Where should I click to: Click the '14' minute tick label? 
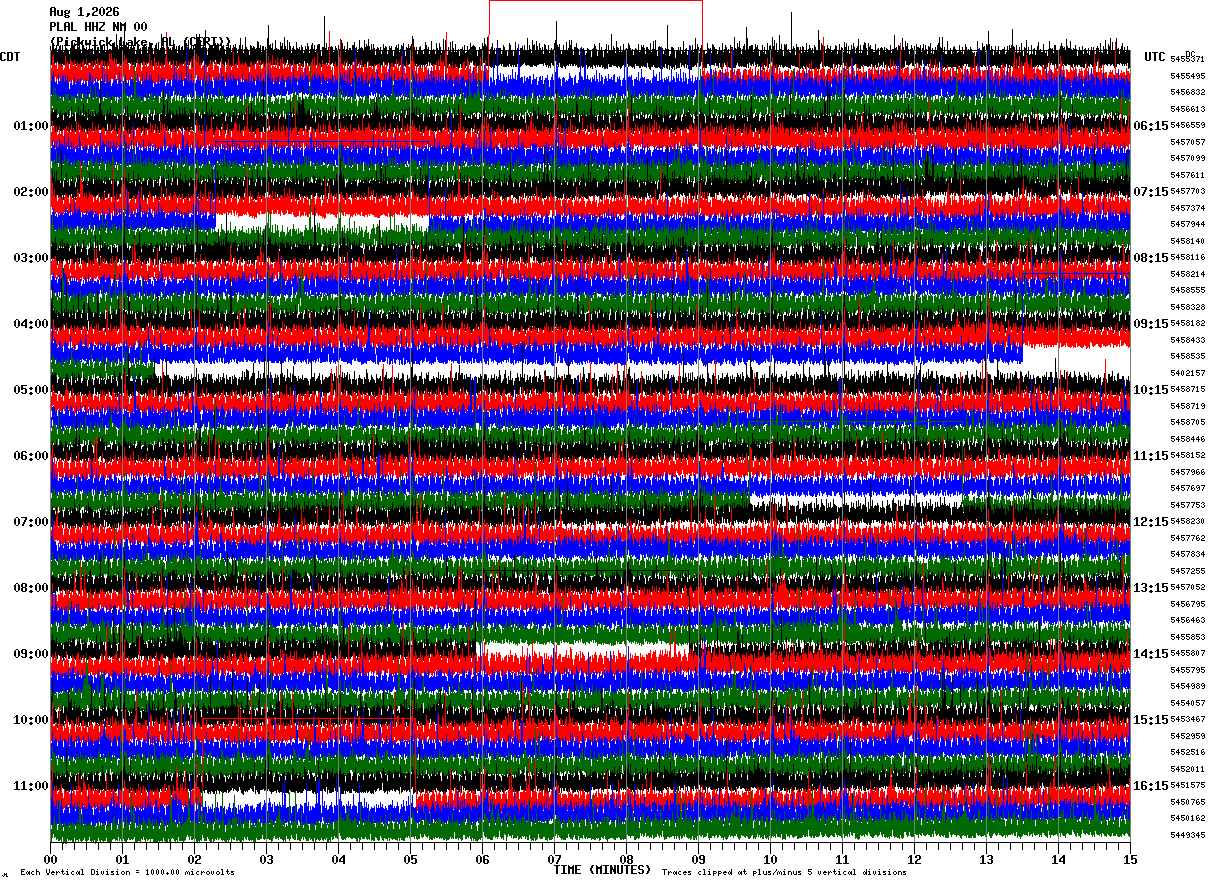point(1058,859)
